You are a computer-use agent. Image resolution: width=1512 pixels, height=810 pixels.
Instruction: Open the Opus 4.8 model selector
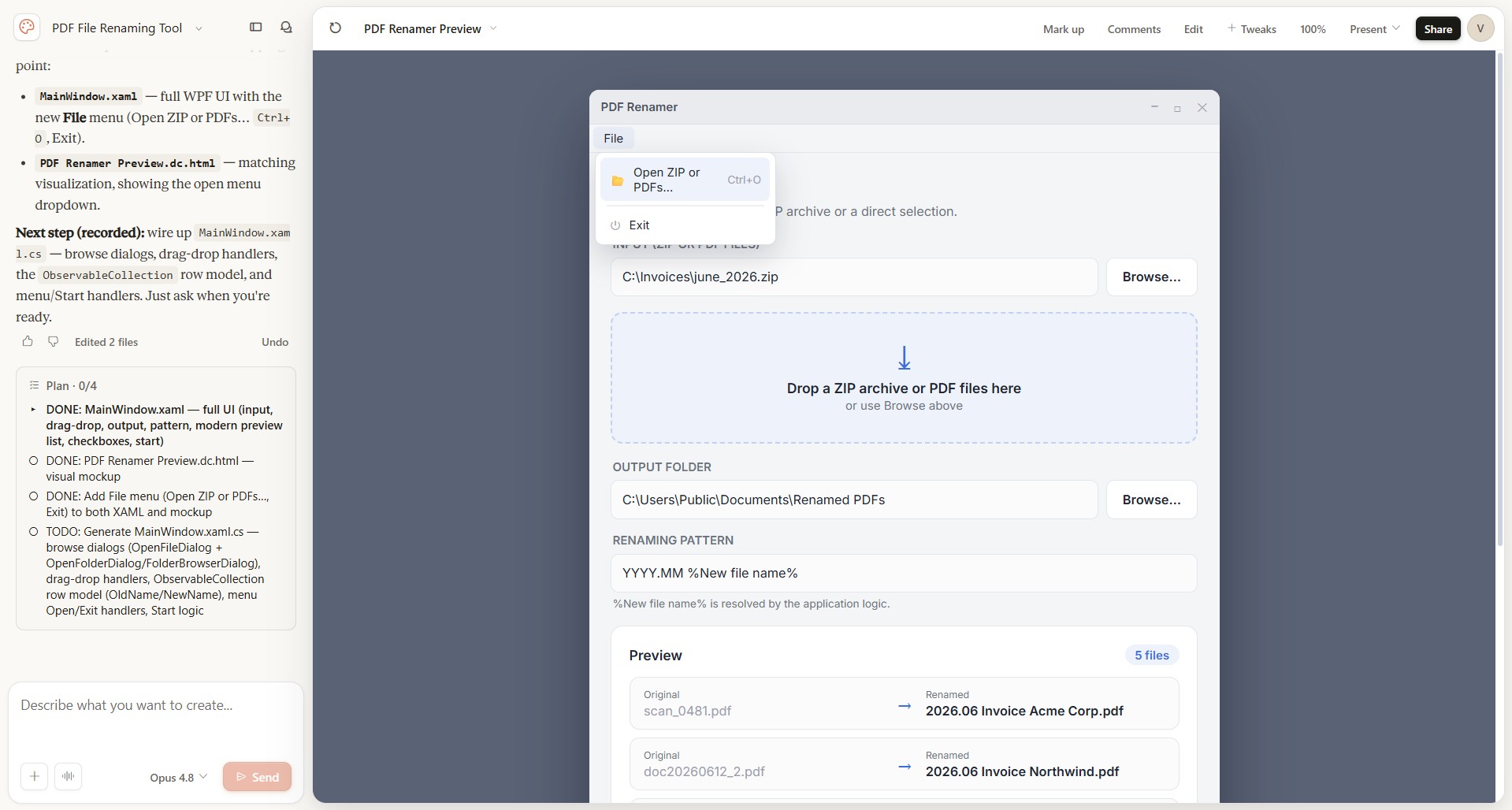click(178, 777)
